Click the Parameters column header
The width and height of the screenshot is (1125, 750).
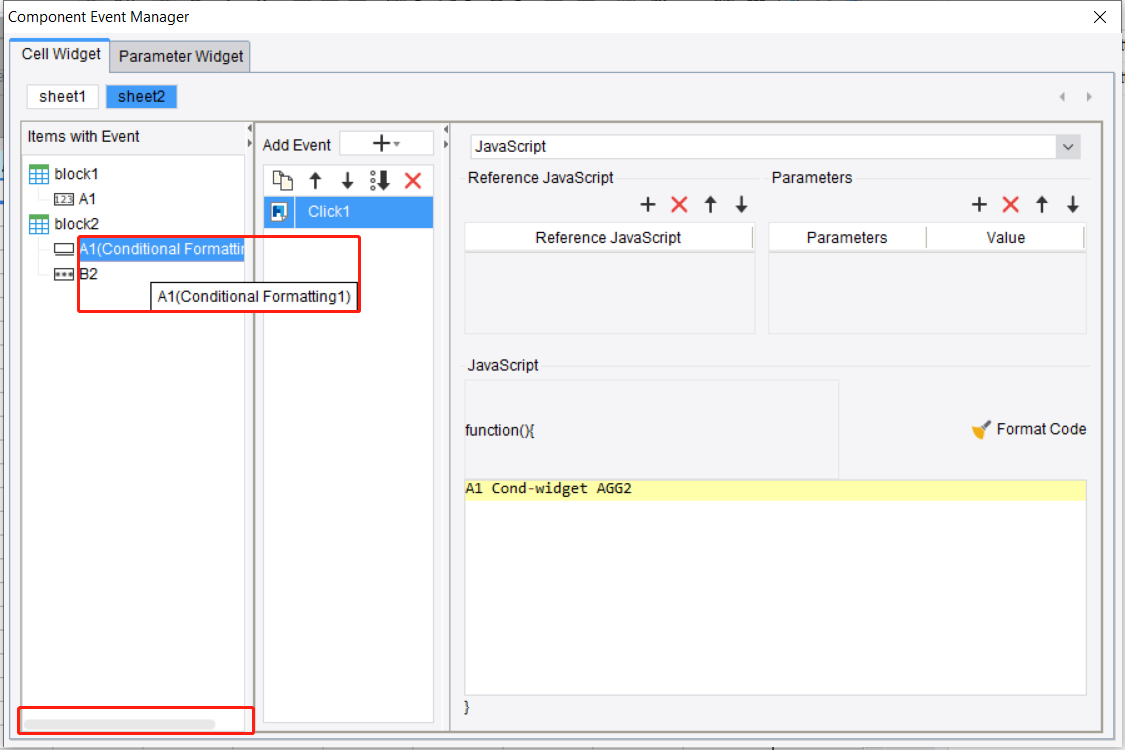pyautogui.click(x=847, y=238)
